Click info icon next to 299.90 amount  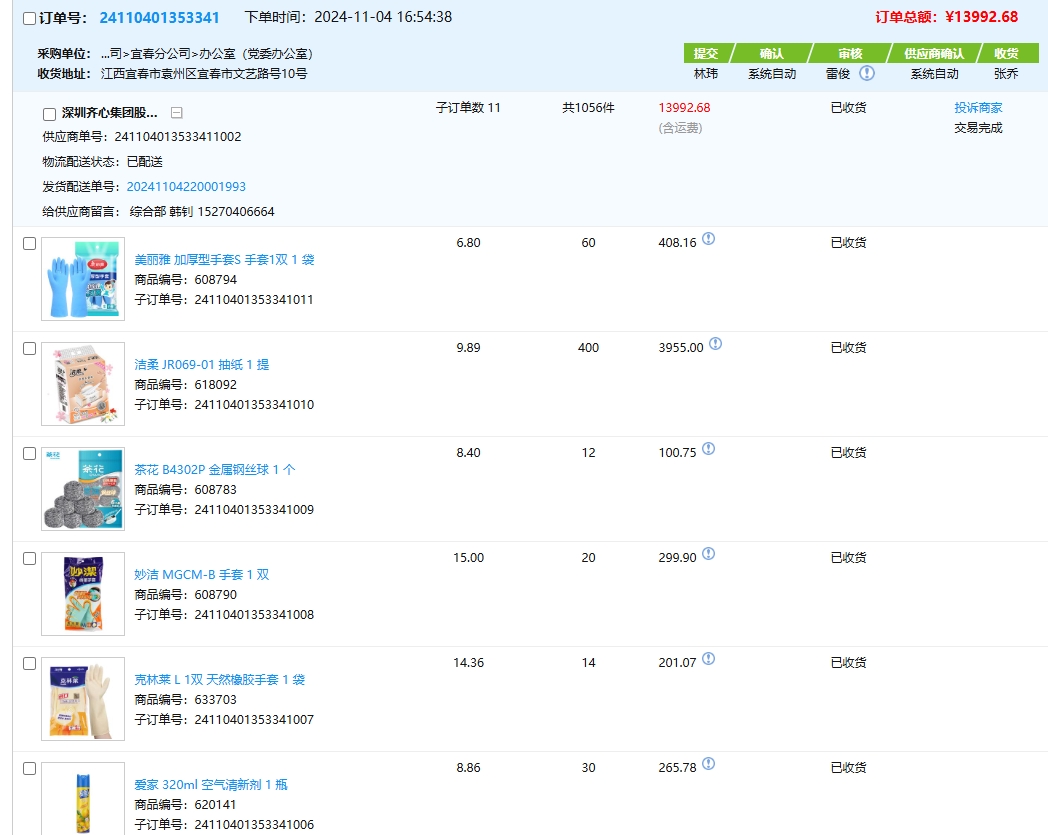coord(708,554)
